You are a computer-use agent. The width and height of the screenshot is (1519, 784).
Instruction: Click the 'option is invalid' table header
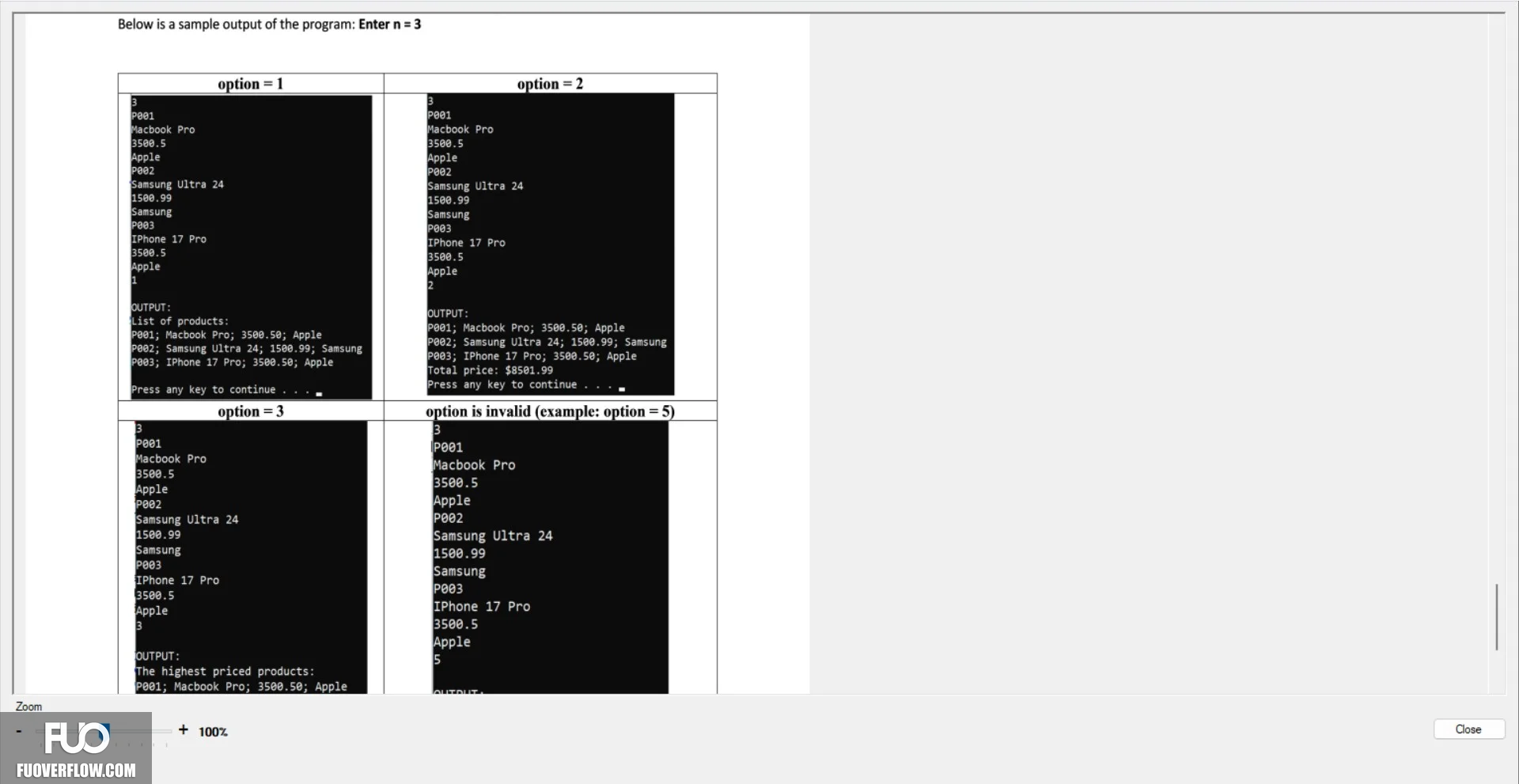click(x=550, y=411)
